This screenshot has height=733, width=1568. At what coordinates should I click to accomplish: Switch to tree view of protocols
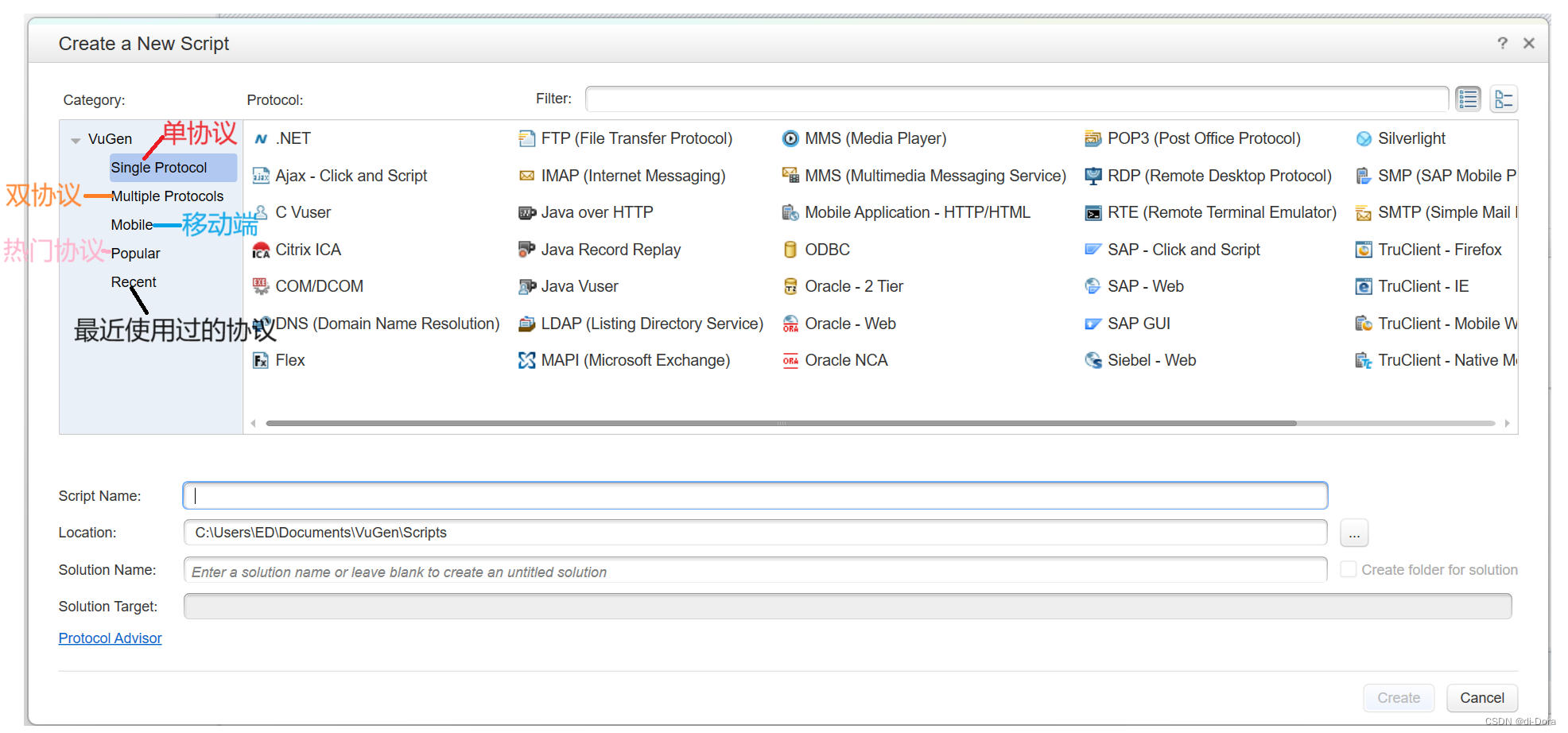(x=1504, y=99)
